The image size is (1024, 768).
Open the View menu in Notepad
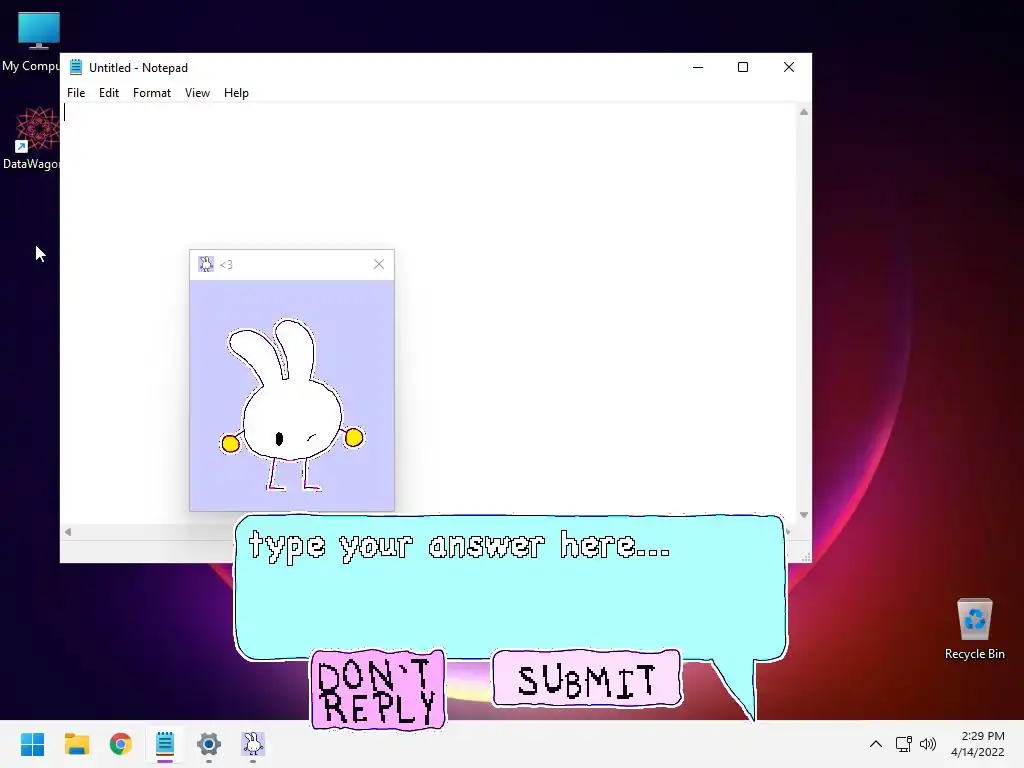[x=197, y=93]
